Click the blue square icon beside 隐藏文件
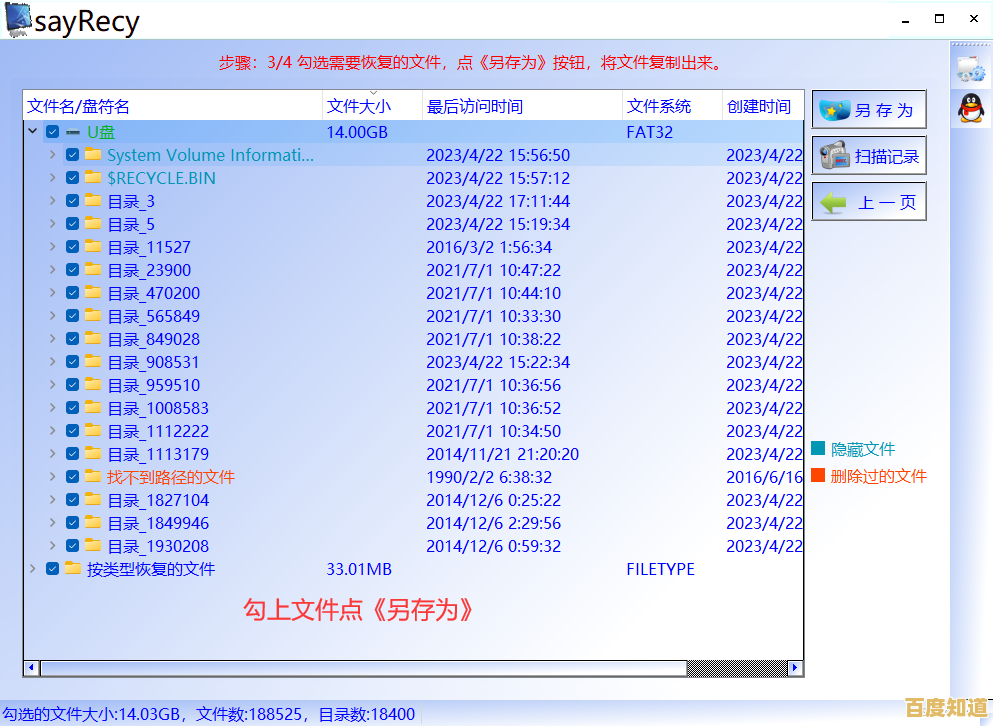 pyautogui.click(x=820, y=450)
